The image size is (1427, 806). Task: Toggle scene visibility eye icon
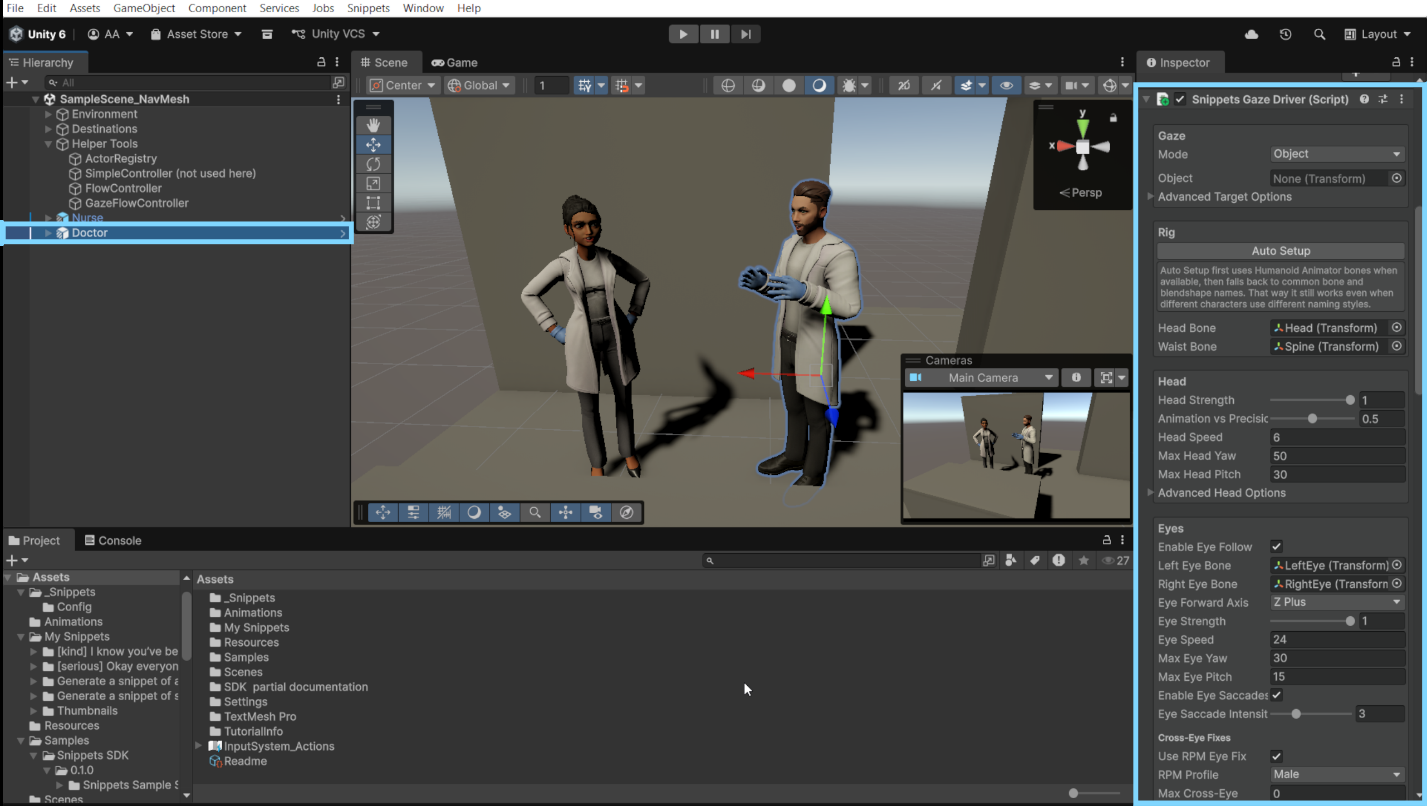pos(1006,86)
